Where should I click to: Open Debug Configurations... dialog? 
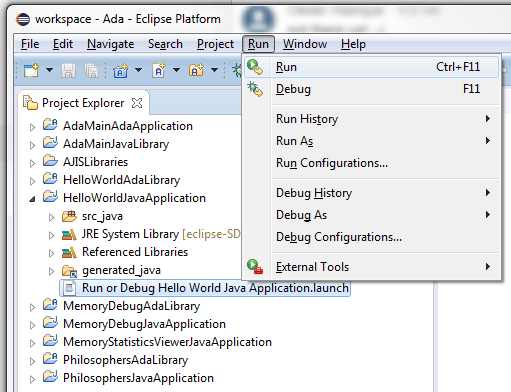coord(371,237)
